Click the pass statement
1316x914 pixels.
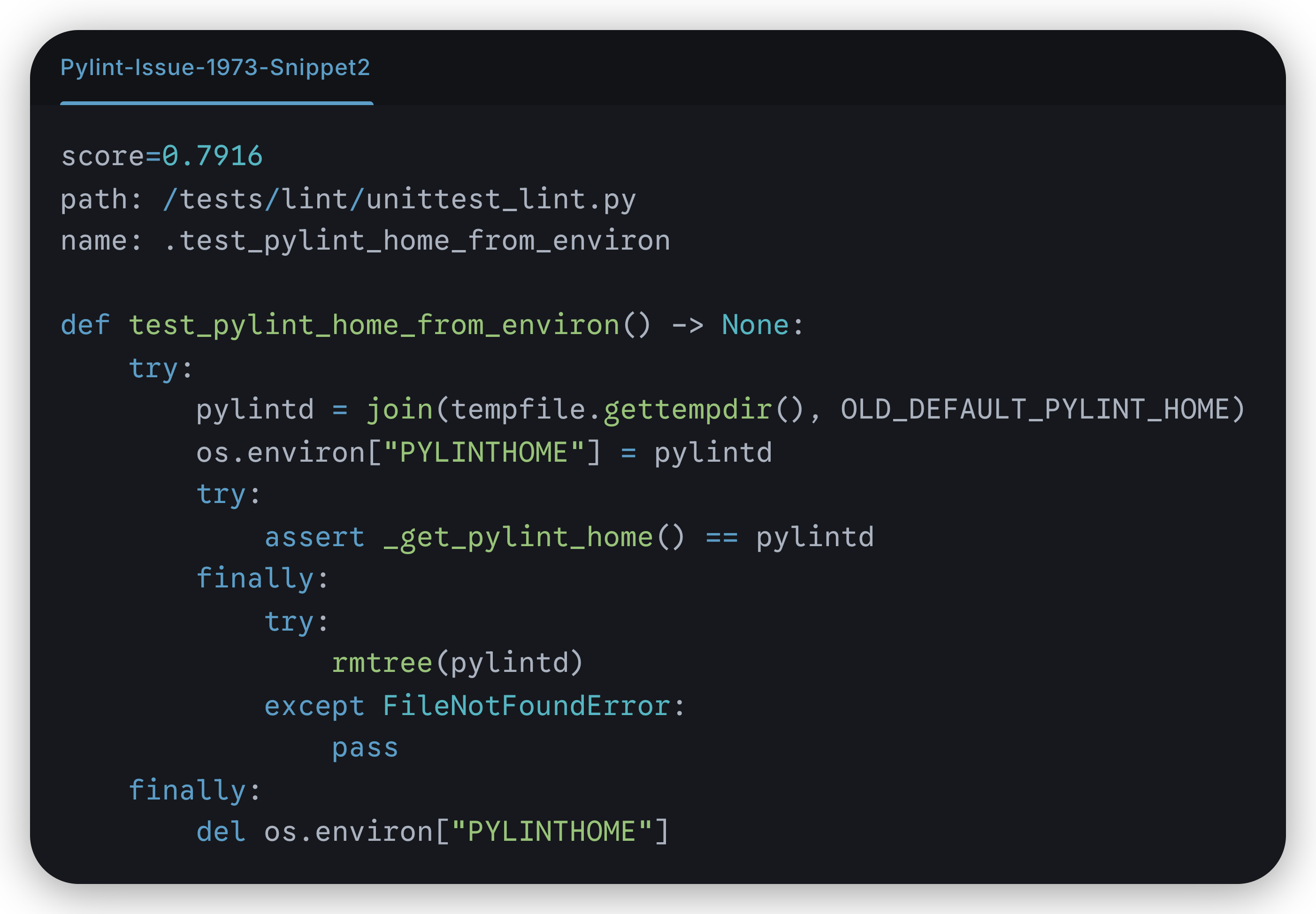point(365,747)
